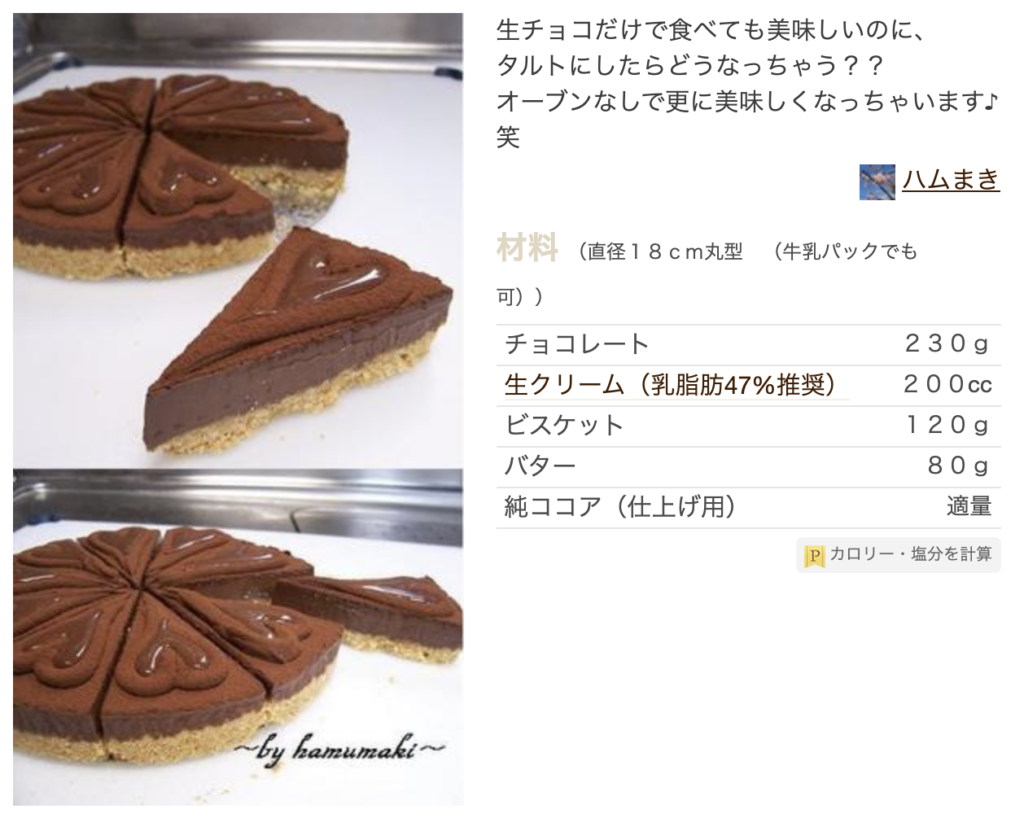The width and height of the screenshot is (1024, 822).
Task: Click the バター ingredient name
Action: coord(539,466)
